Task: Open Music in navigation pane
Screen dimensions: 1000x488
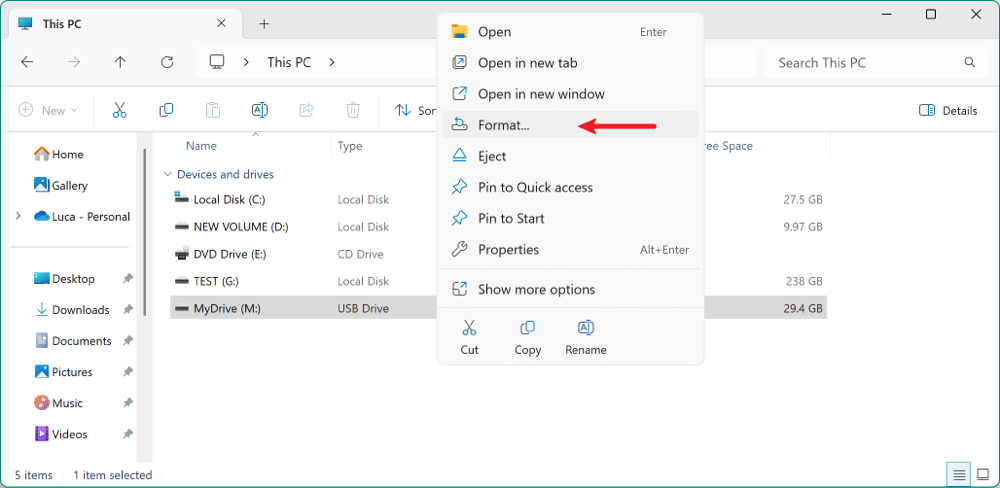Action: [x=59, y=403]
